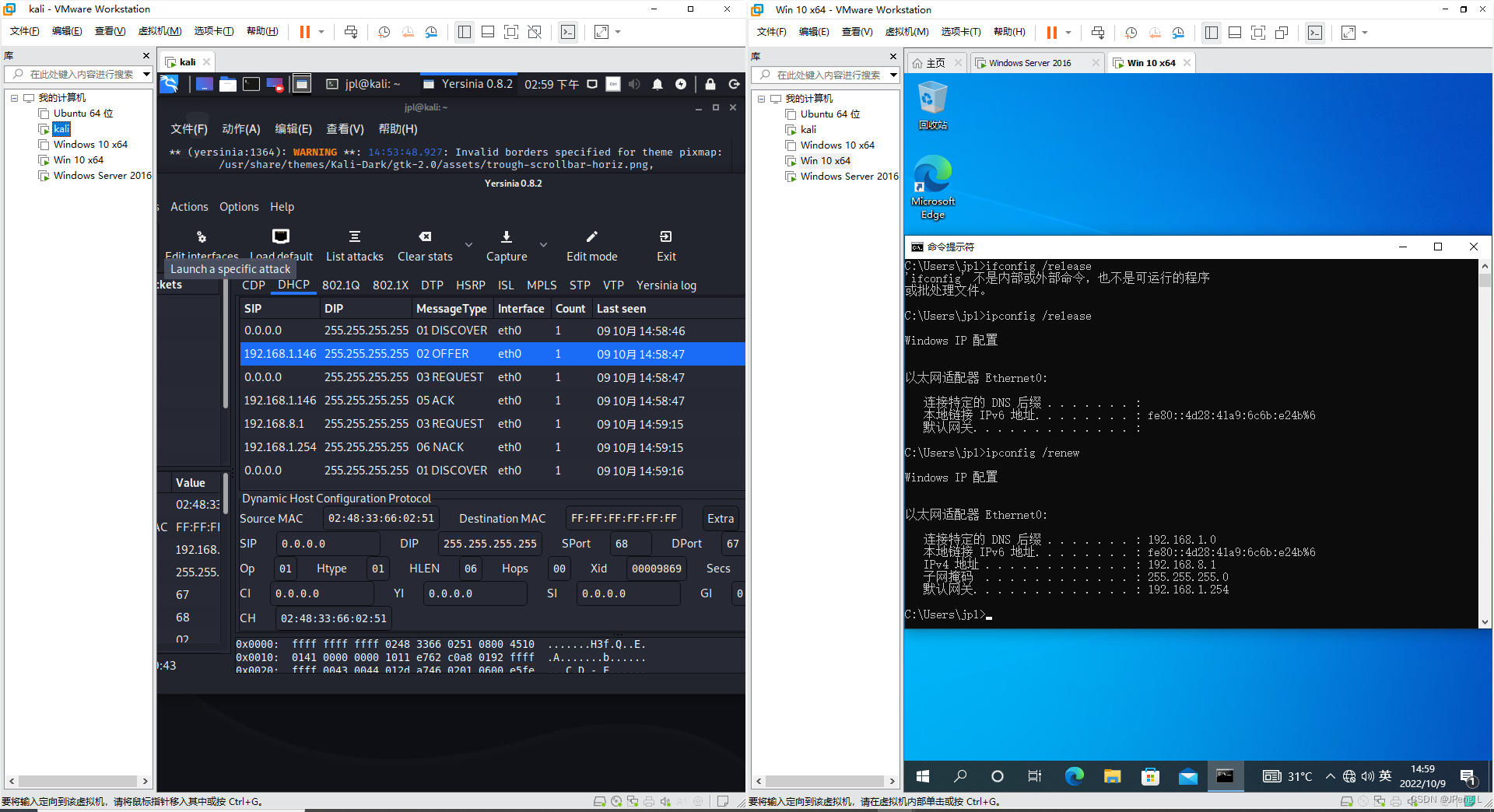Viewport: 1494px width, 812px height.
Task: Take a snapshot in kali VMware window
Action: click(384, 32)
